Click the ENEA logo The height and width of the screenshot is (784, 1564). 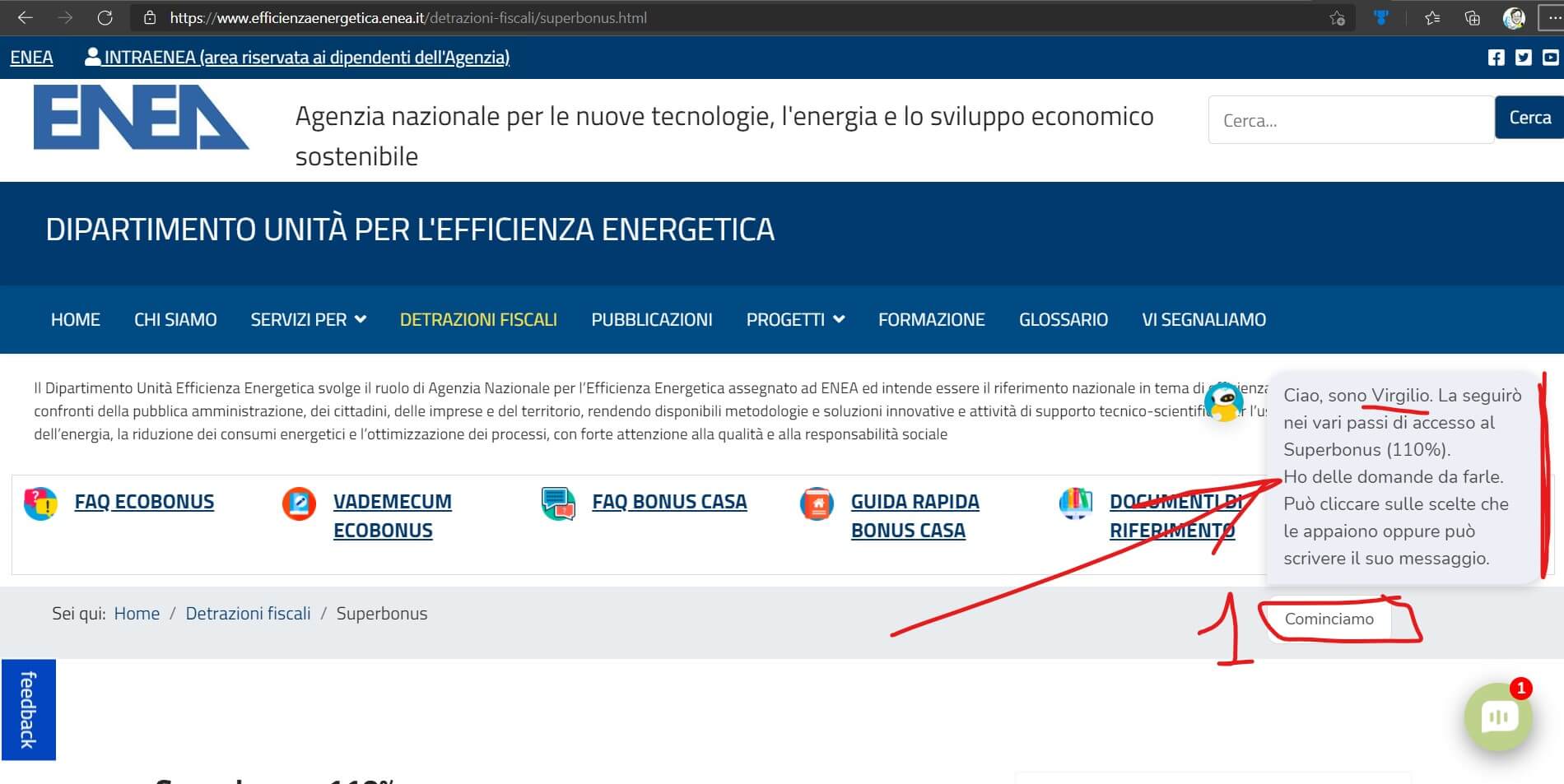(140, 118)
